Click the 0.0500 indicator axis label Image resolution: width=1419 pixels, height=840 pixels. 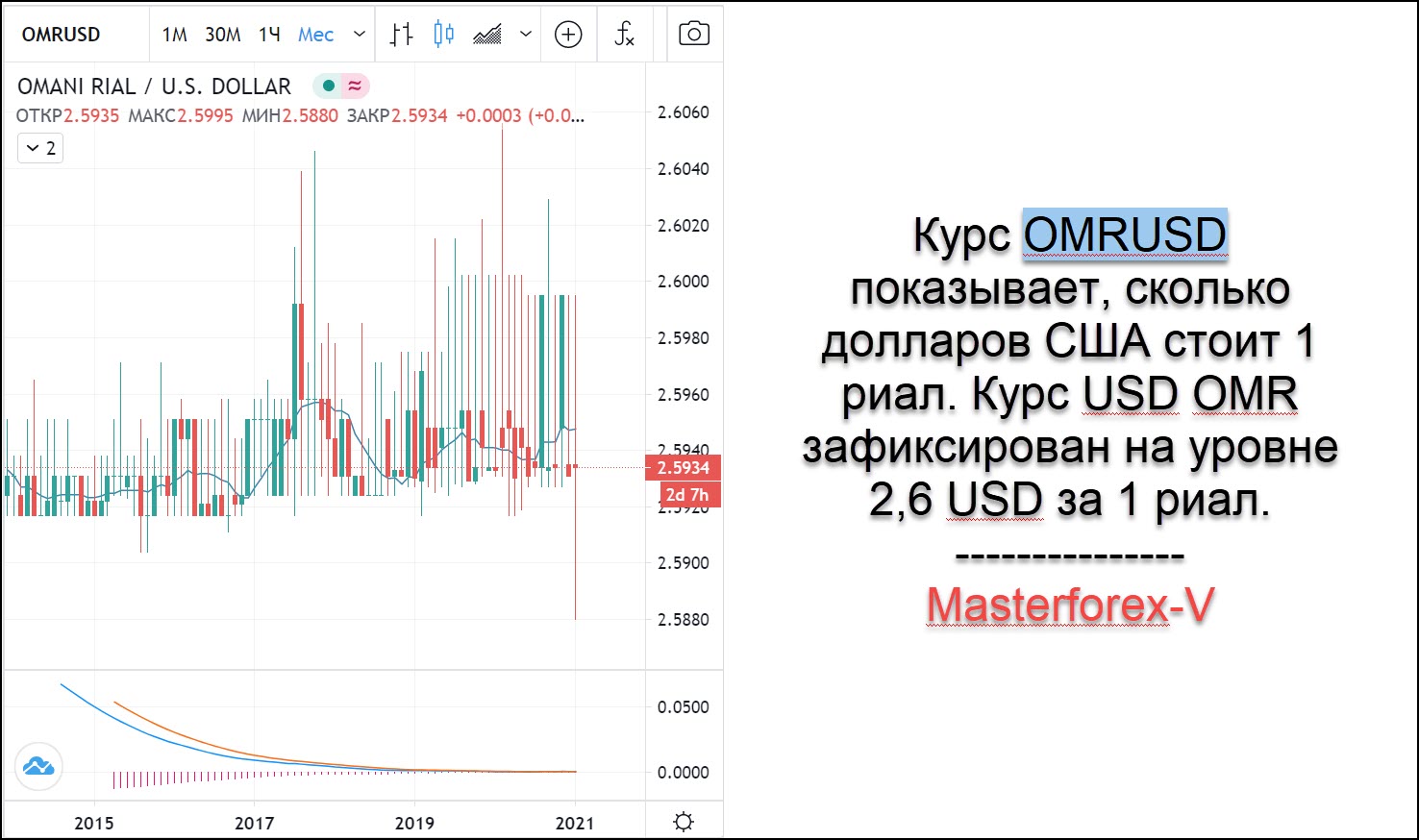point(684,707)
